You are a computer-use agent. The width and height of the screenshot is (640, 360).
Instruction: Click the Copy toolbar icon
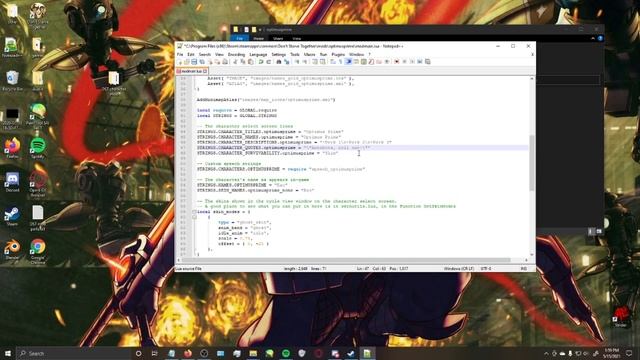click(x=242, y=62)
